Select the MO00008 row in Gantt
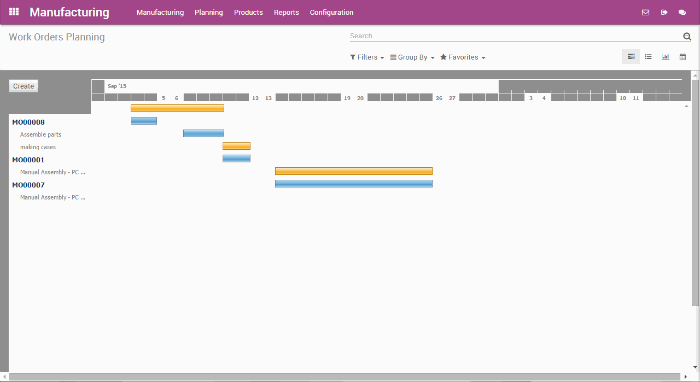 [28, 122]
